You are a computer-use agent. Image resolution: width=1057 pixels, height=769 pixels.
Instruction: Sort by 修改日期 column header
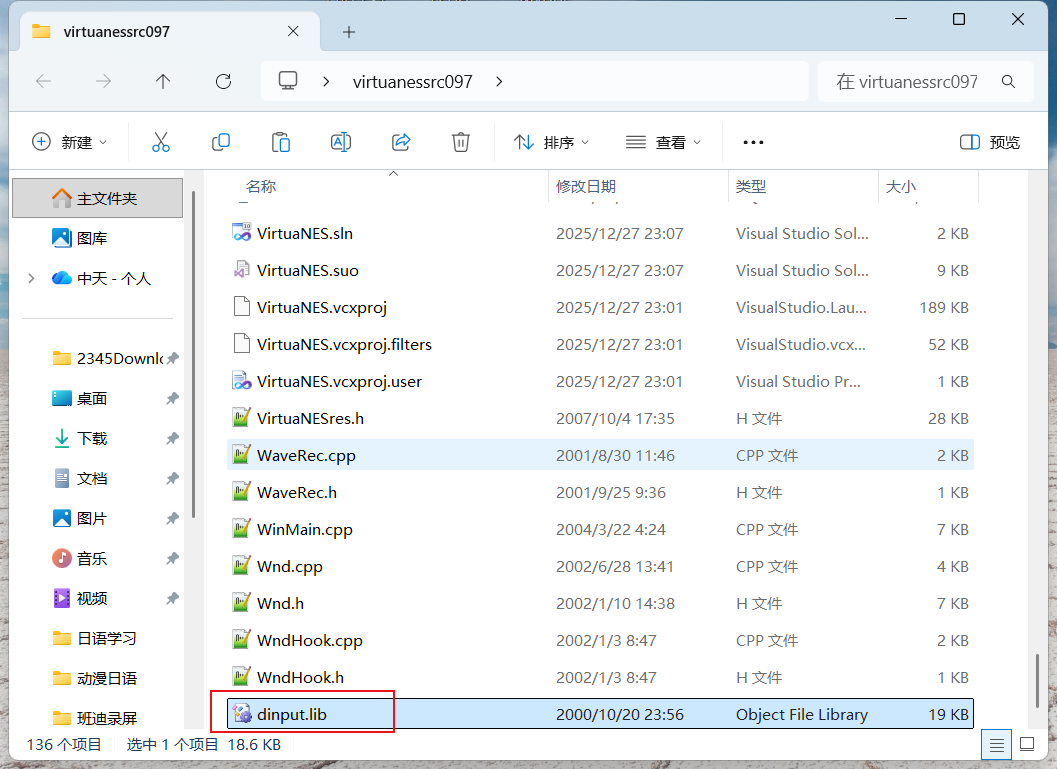[x=586, y=187]
